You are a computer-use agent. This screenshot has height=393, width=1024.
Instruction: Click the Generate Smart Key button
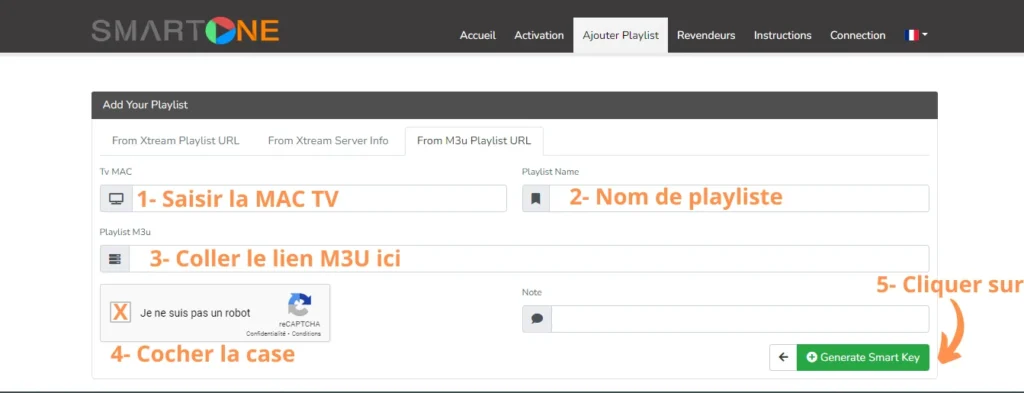tap(863, 357)
